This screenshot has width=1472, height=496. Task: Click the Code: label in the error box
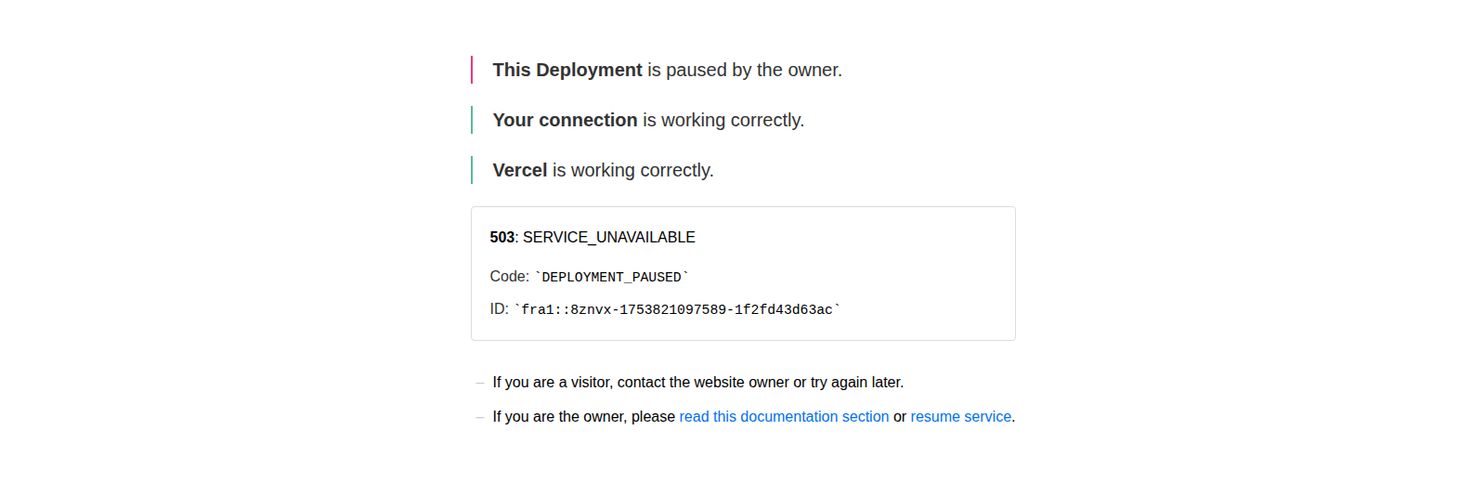point(510,277)
